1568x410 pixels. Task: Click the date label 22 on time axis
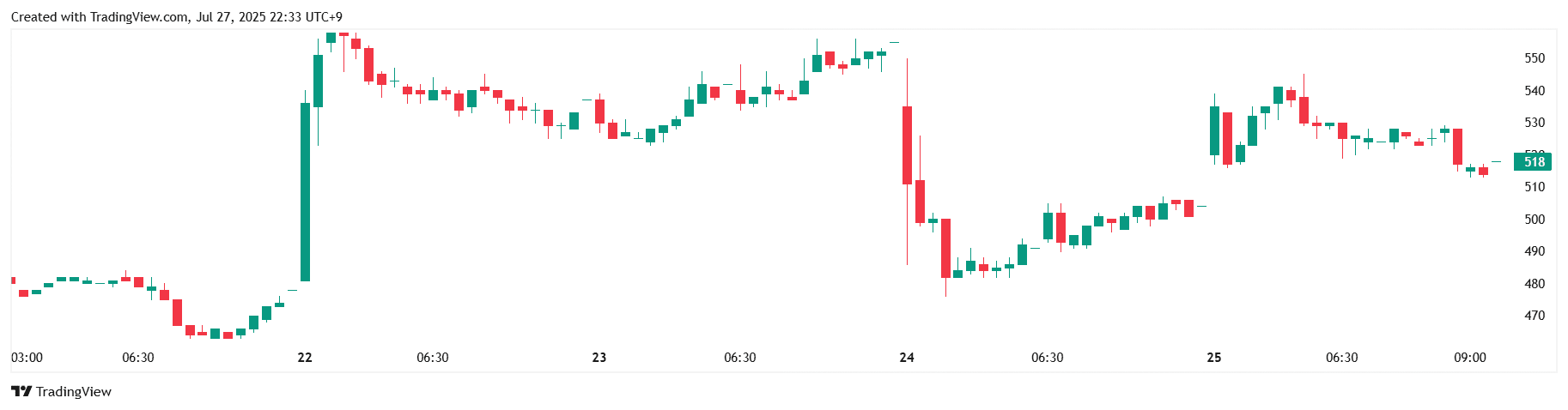pos(305,358)
